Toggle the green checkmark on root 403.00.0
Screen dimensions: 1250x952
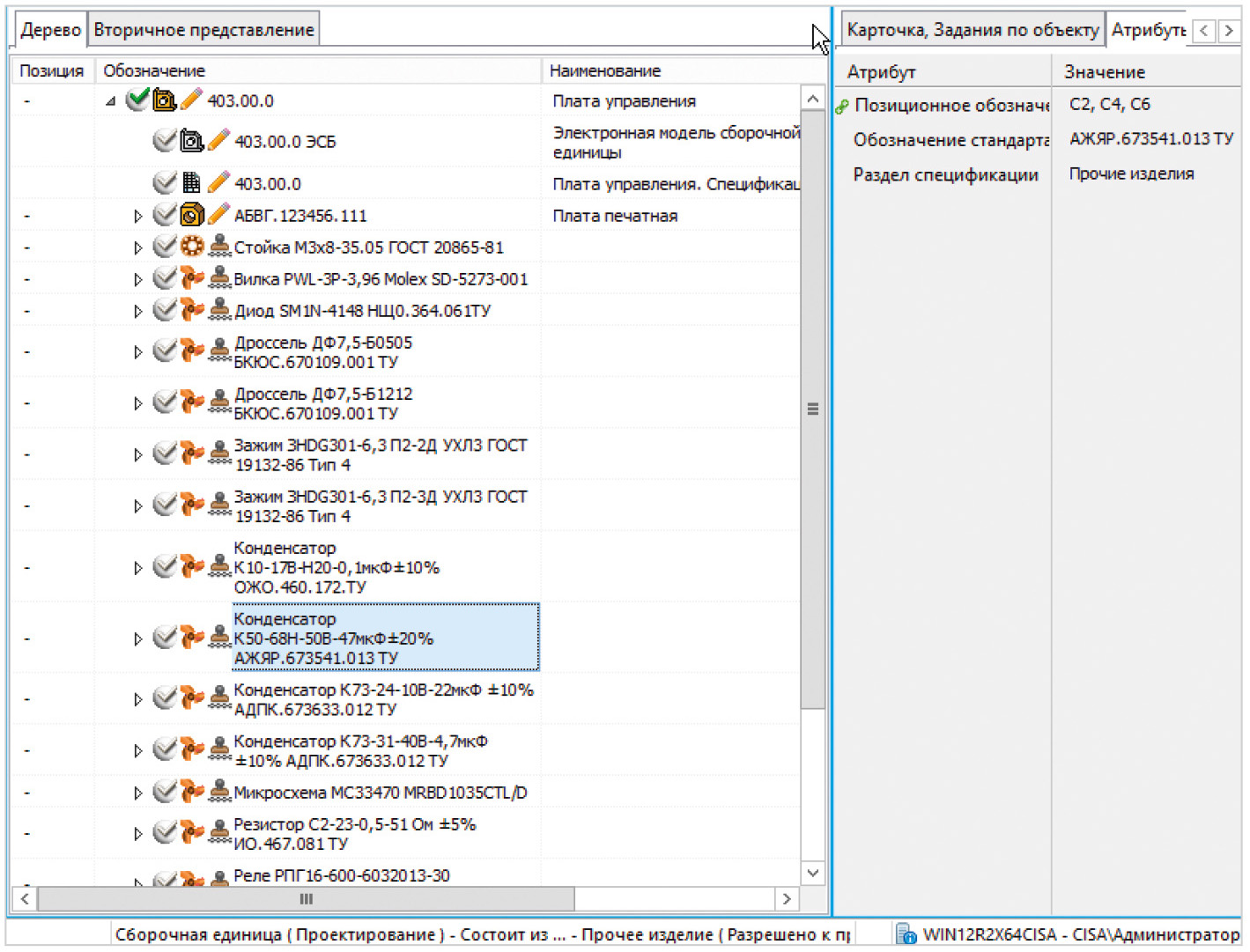[137, 100]
